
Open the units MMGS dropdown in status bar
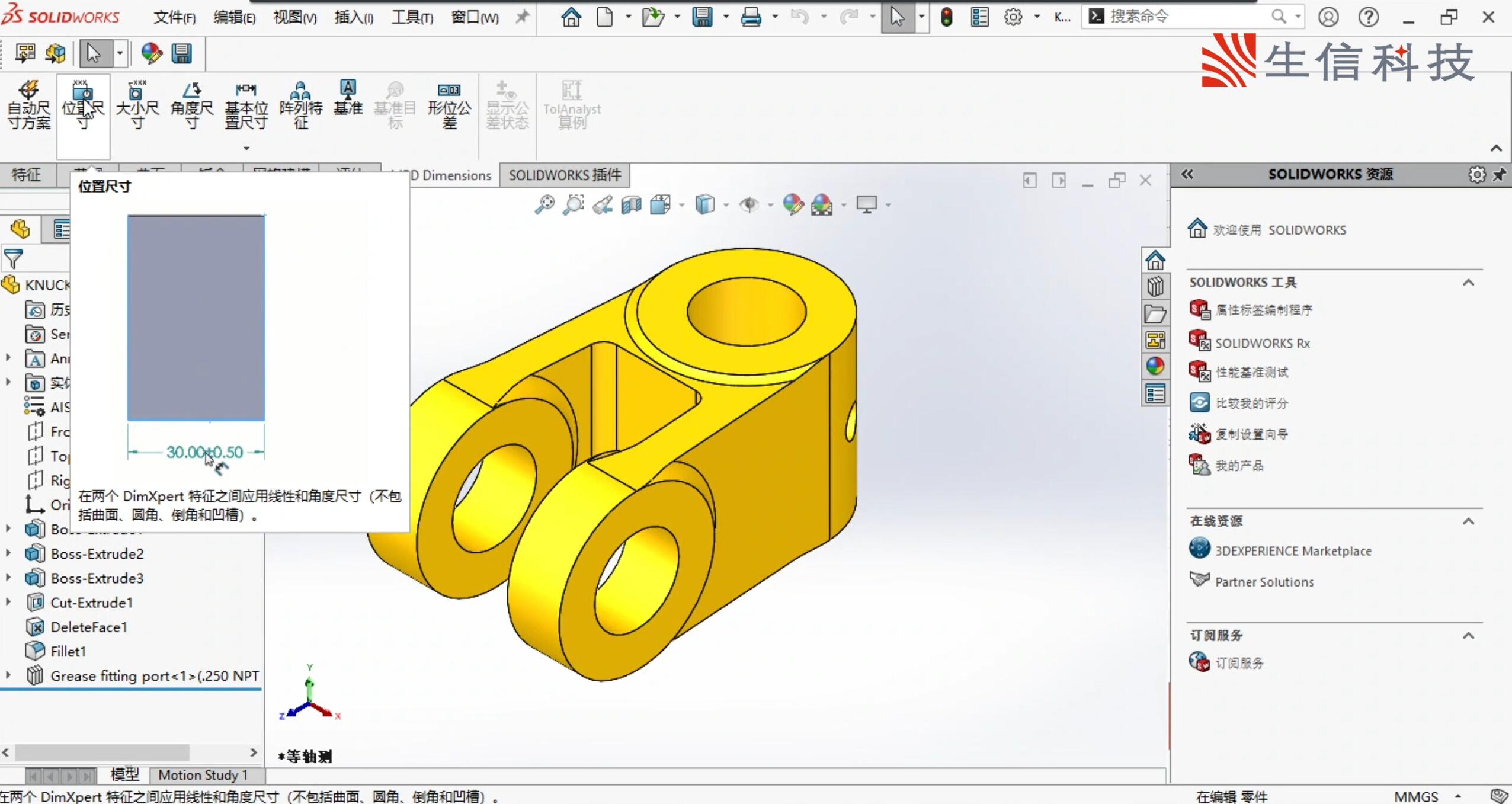point(1458,796)
